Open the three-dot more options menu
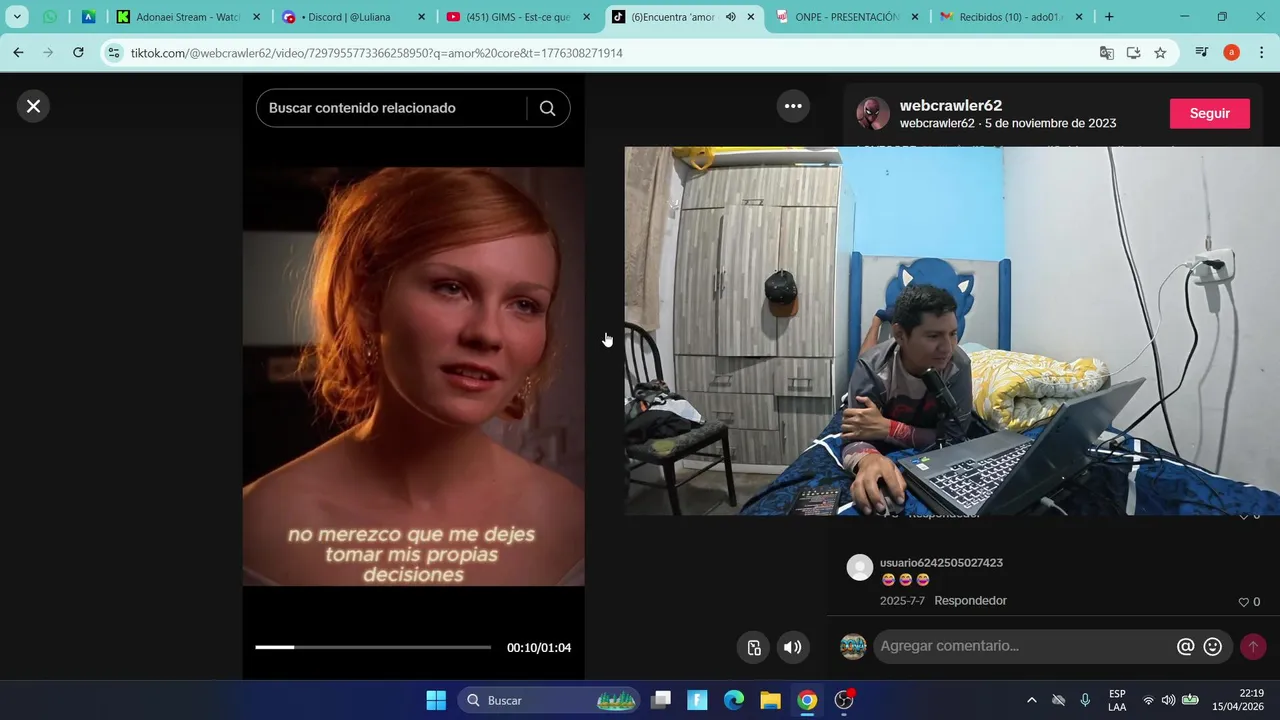The height and width of the screenshot is (720, 1280). (793, 106)
